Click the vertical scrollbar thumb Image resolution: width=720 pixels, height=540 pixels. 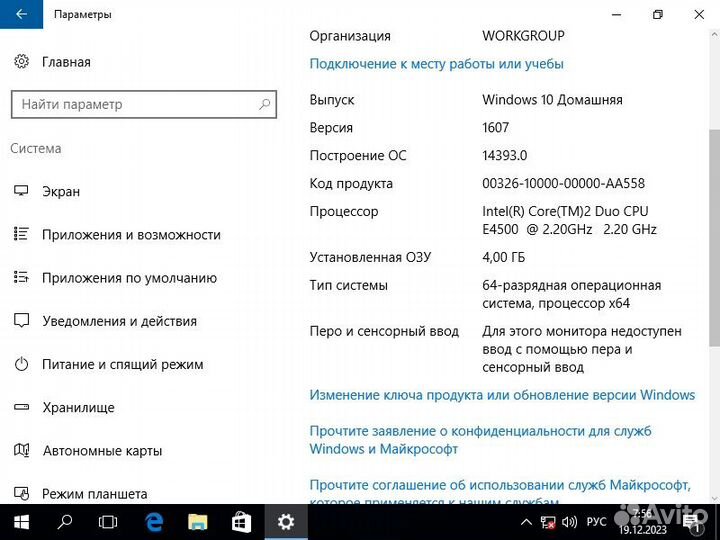coord(714,239)
